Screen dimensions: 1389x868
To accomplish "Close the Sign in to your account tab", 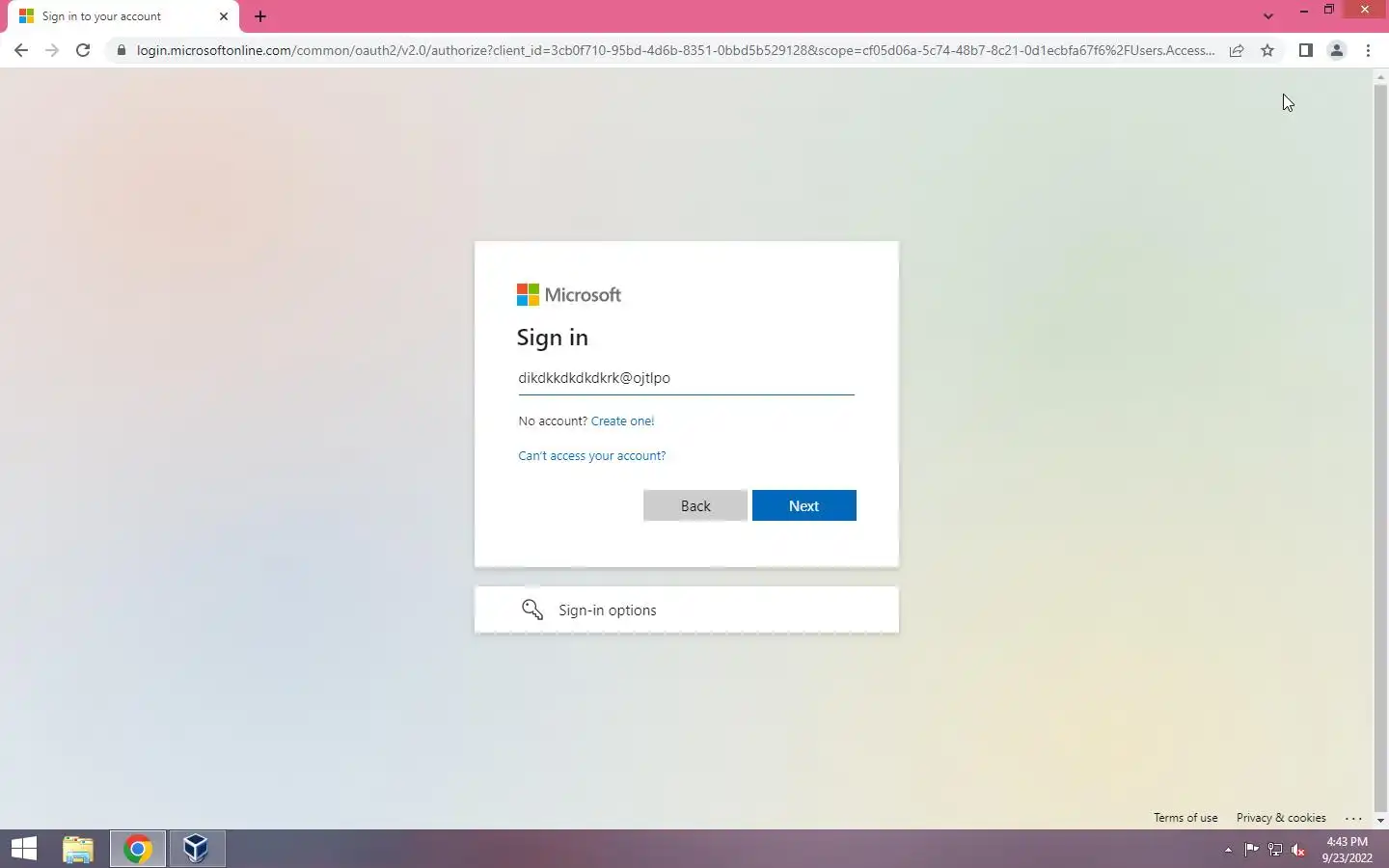I will tap(224, 16).
